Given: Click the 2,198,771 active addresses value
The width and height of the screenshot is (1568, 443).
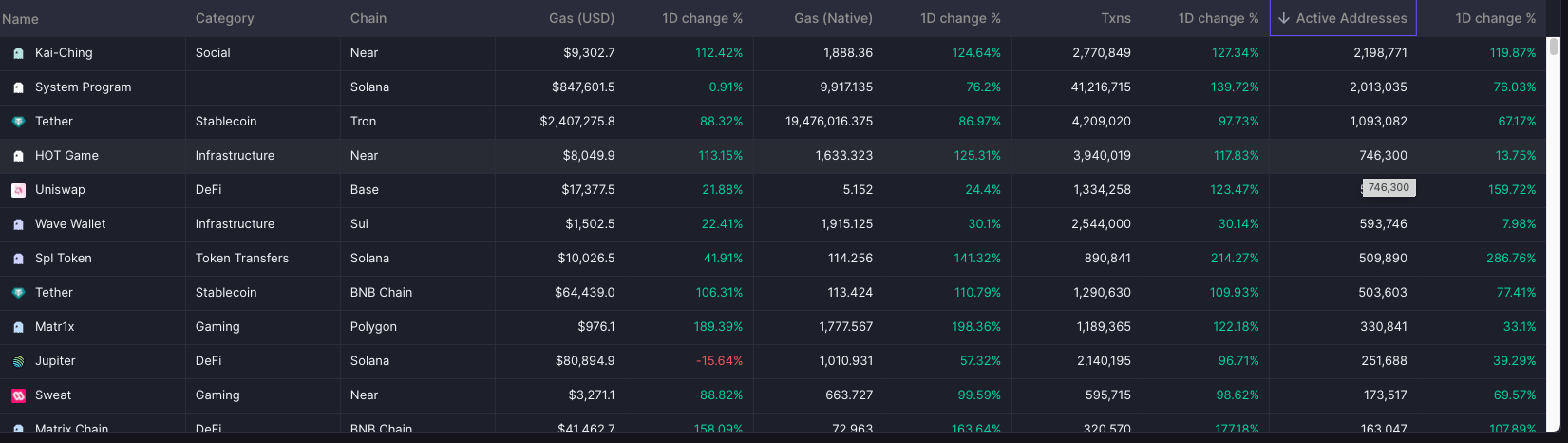Looking at the screenshot, I should (x=1380, y=53).
